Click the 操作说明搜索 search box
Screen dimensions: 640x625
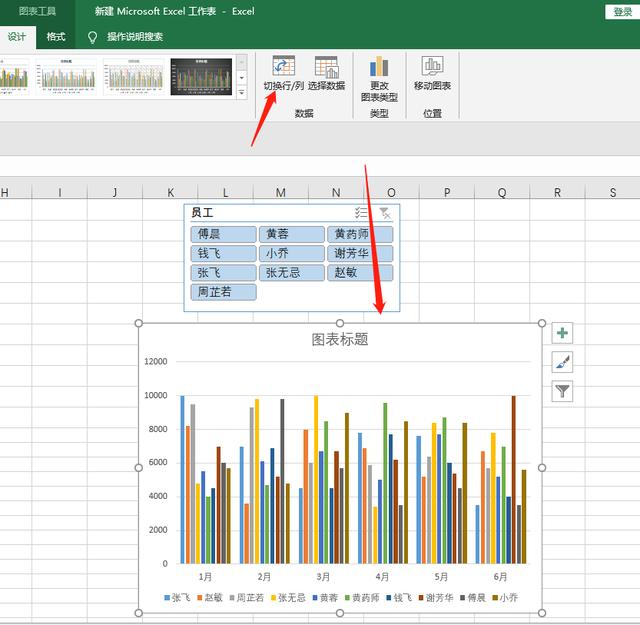(135, 37)
